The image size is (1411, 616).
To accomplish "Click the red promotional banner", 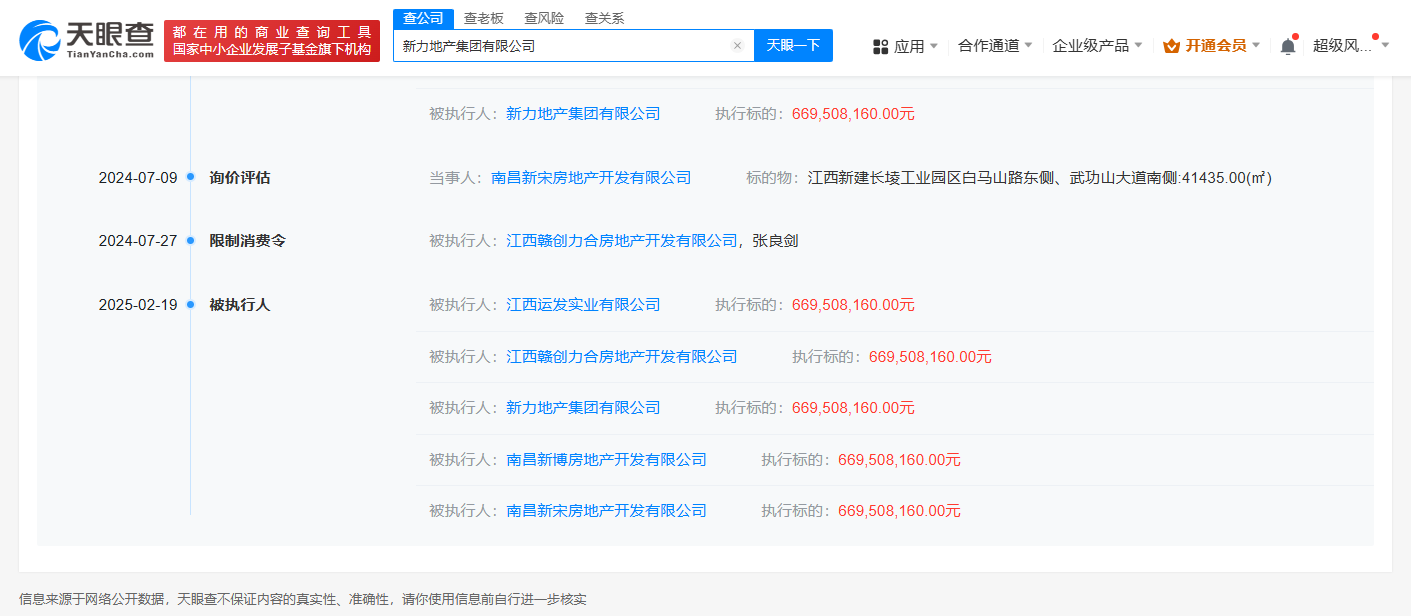I will (271, 41).
